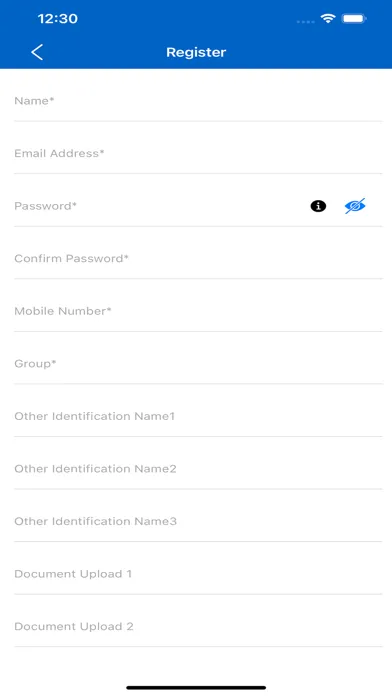The height and width of the screenshot is (696, 392).
Task: Open Document Upload 2 picker
Action: 198,626
